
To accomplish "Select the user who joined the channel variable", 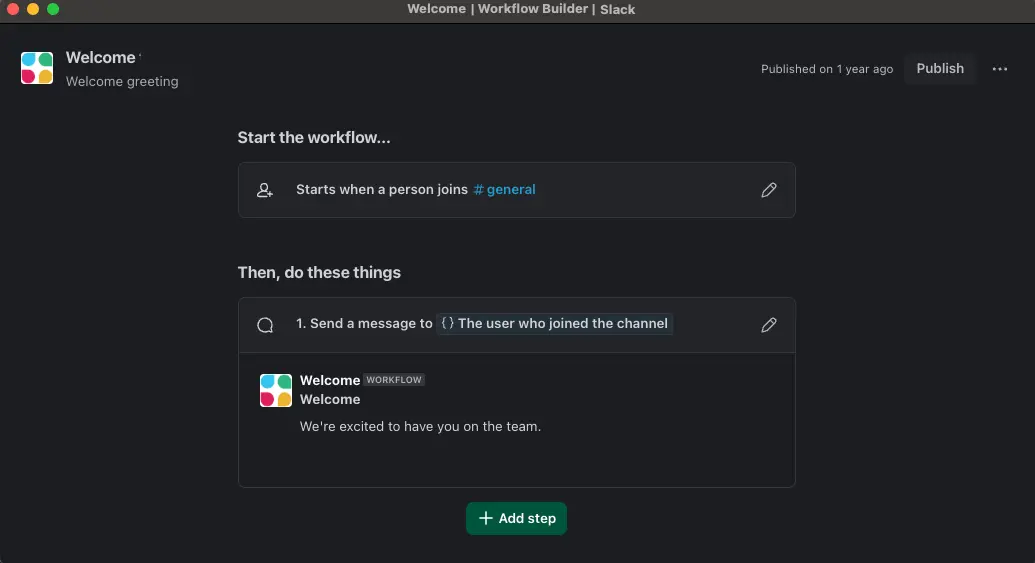I will point(554,323).
